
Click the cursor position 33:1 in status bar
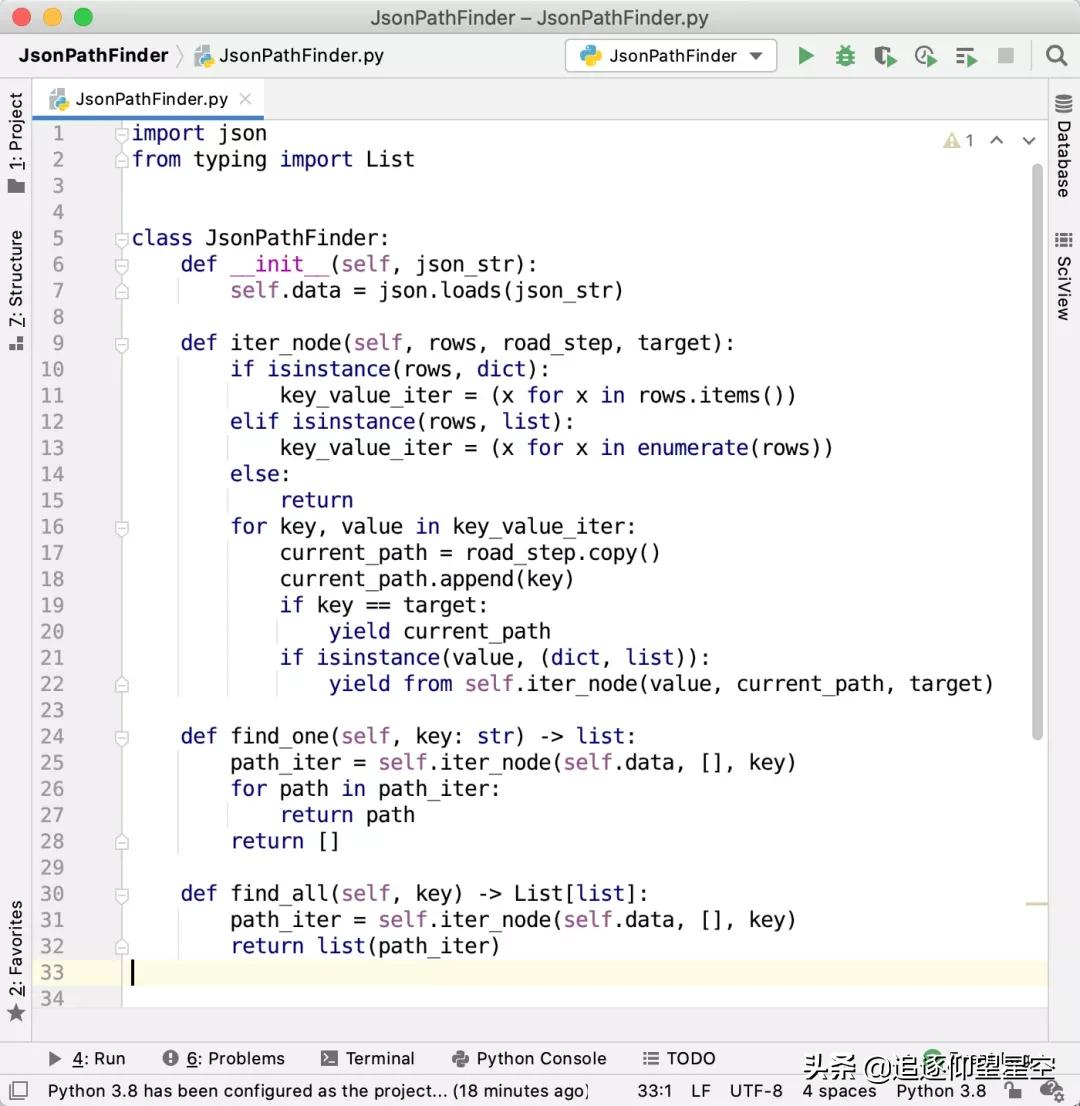[x=654, y=1090]
